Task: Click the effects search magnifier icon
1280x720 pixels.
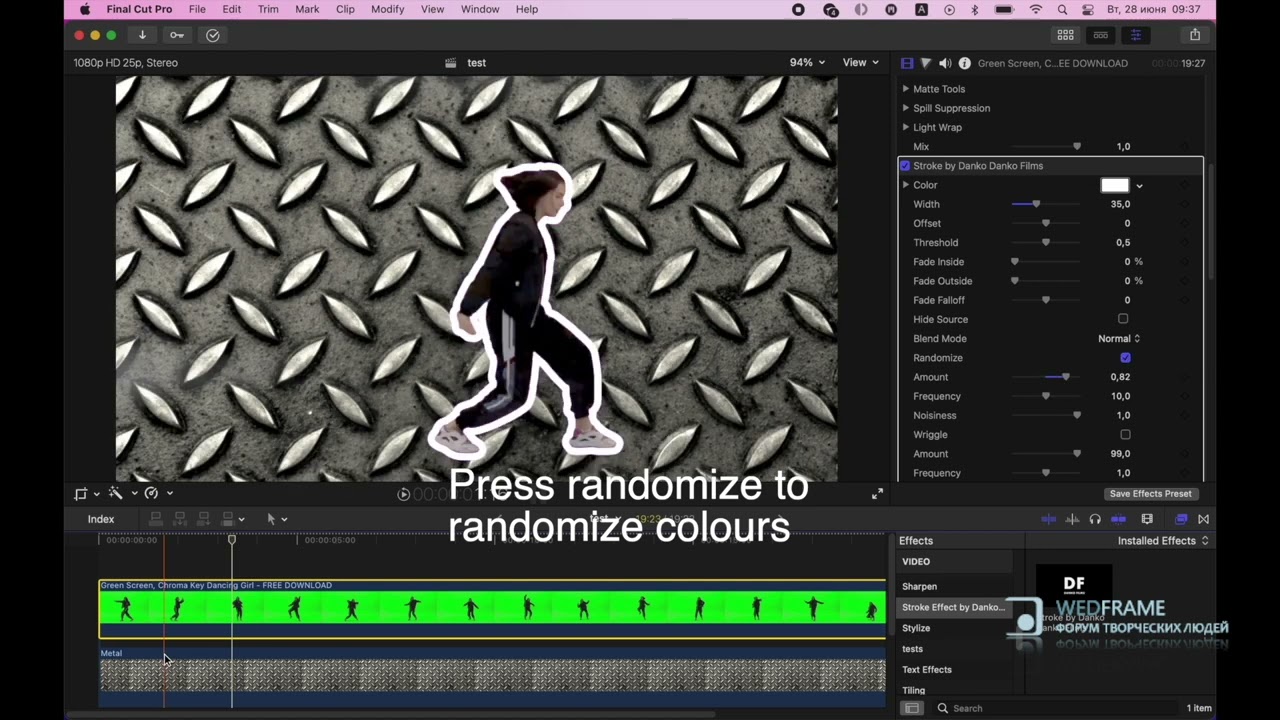Action: click(942, 708)
